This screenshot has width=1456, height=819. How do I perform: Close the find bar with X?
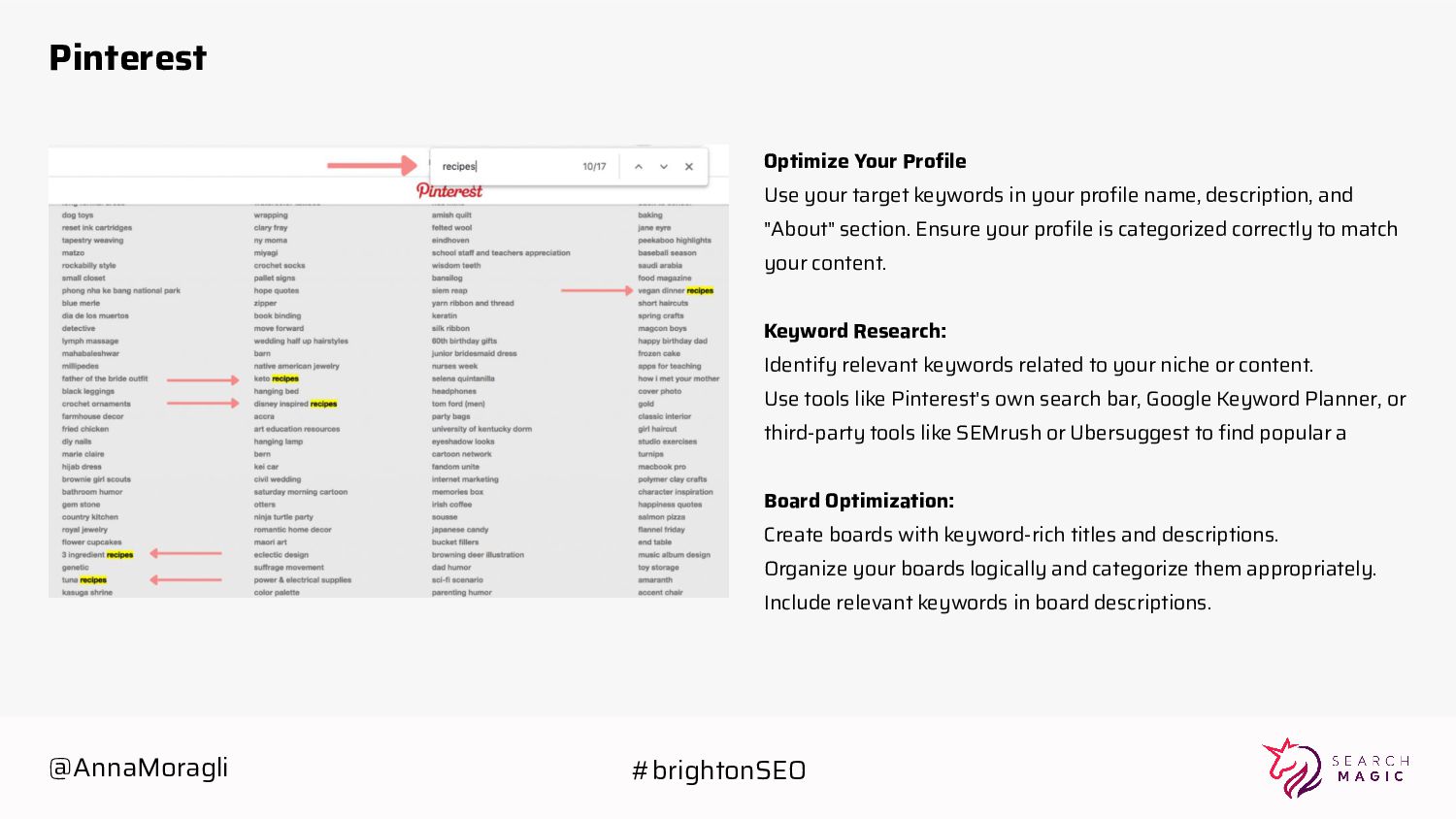click(x=689, y=167)
